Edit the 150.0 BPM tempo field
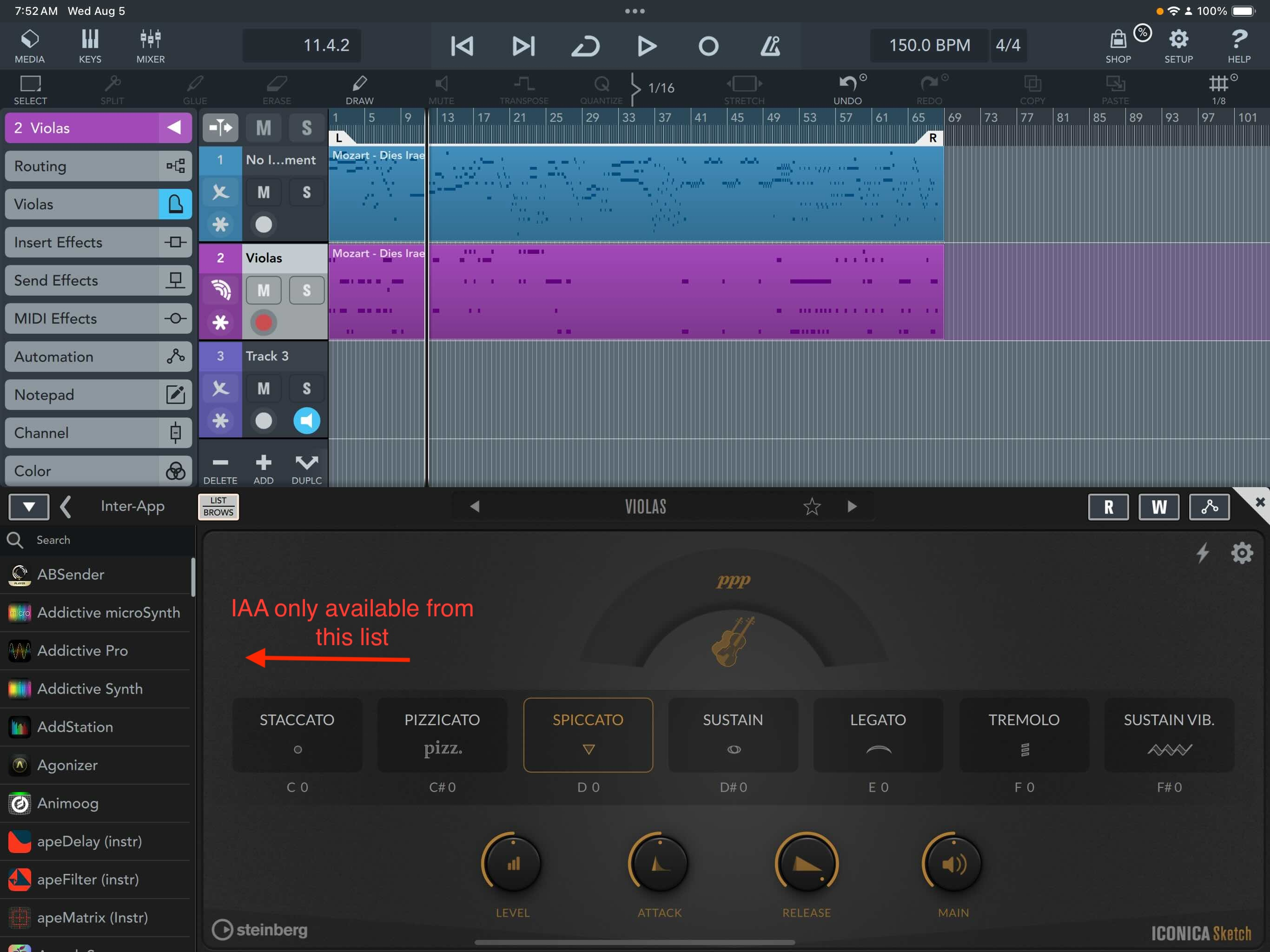Image resolution: width=1270 pixels, height=952 pixels. pyautogui.click(x=930, y=46)
